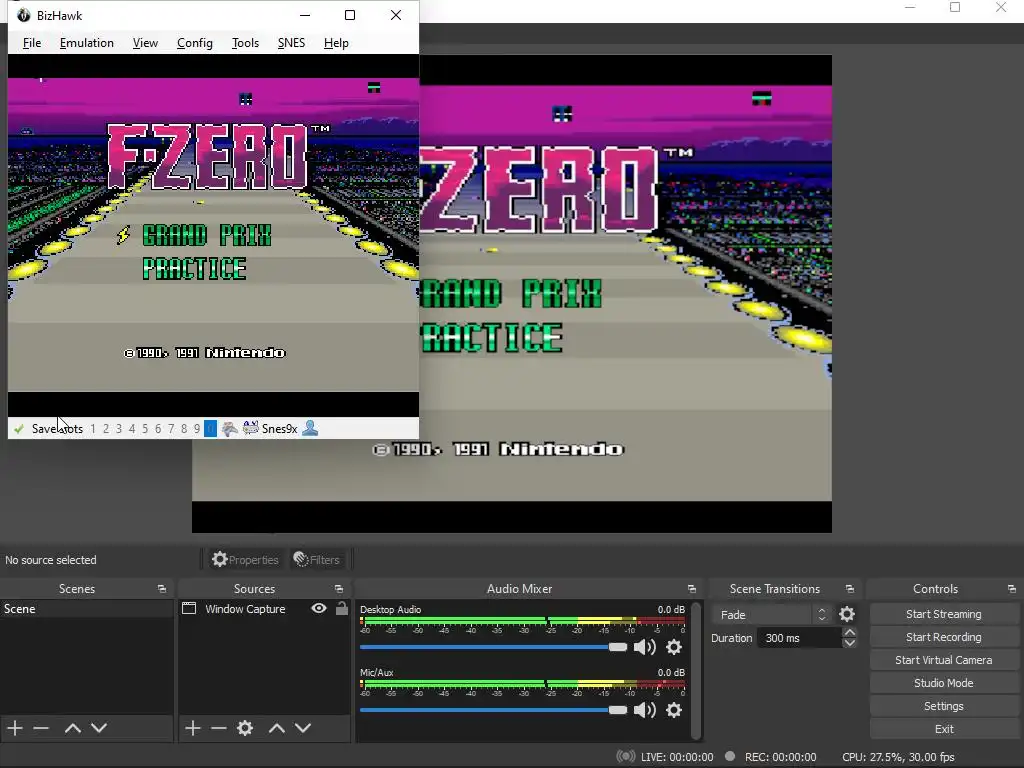The height and width of the screenshot is (768, 1024).
Task: Open source Filters button
Action: point(317,560)
